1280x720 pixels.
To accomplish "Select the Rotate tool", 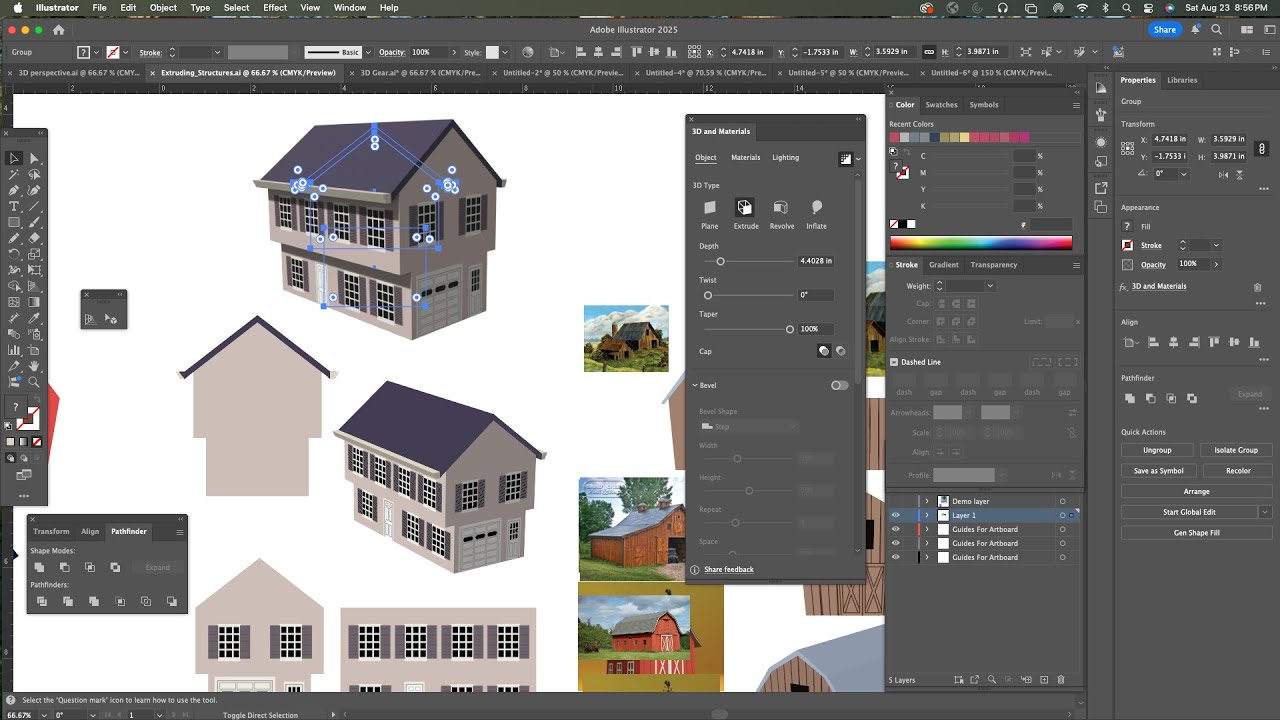I will point(14,254).
